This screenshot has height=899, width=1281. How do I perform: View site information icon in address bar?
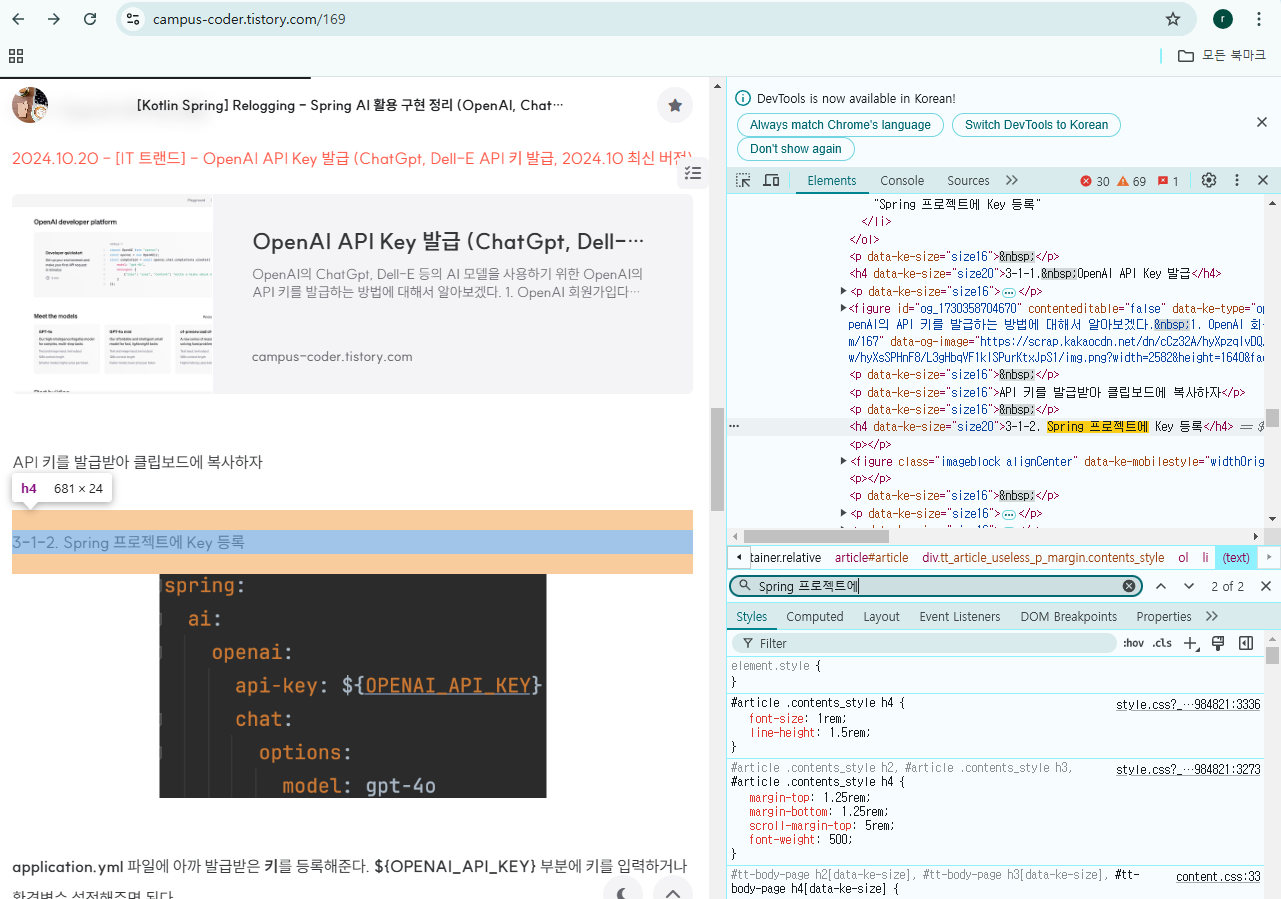click(x=134, y=19)
